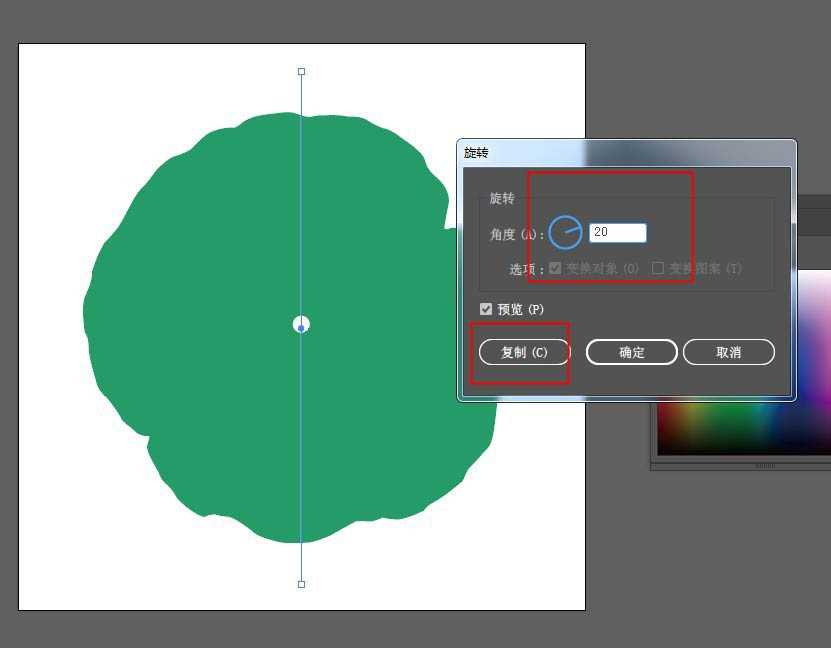Click the vertical blue guide line
The height and width of the screenshot is (648, 831).
point(301,200)
